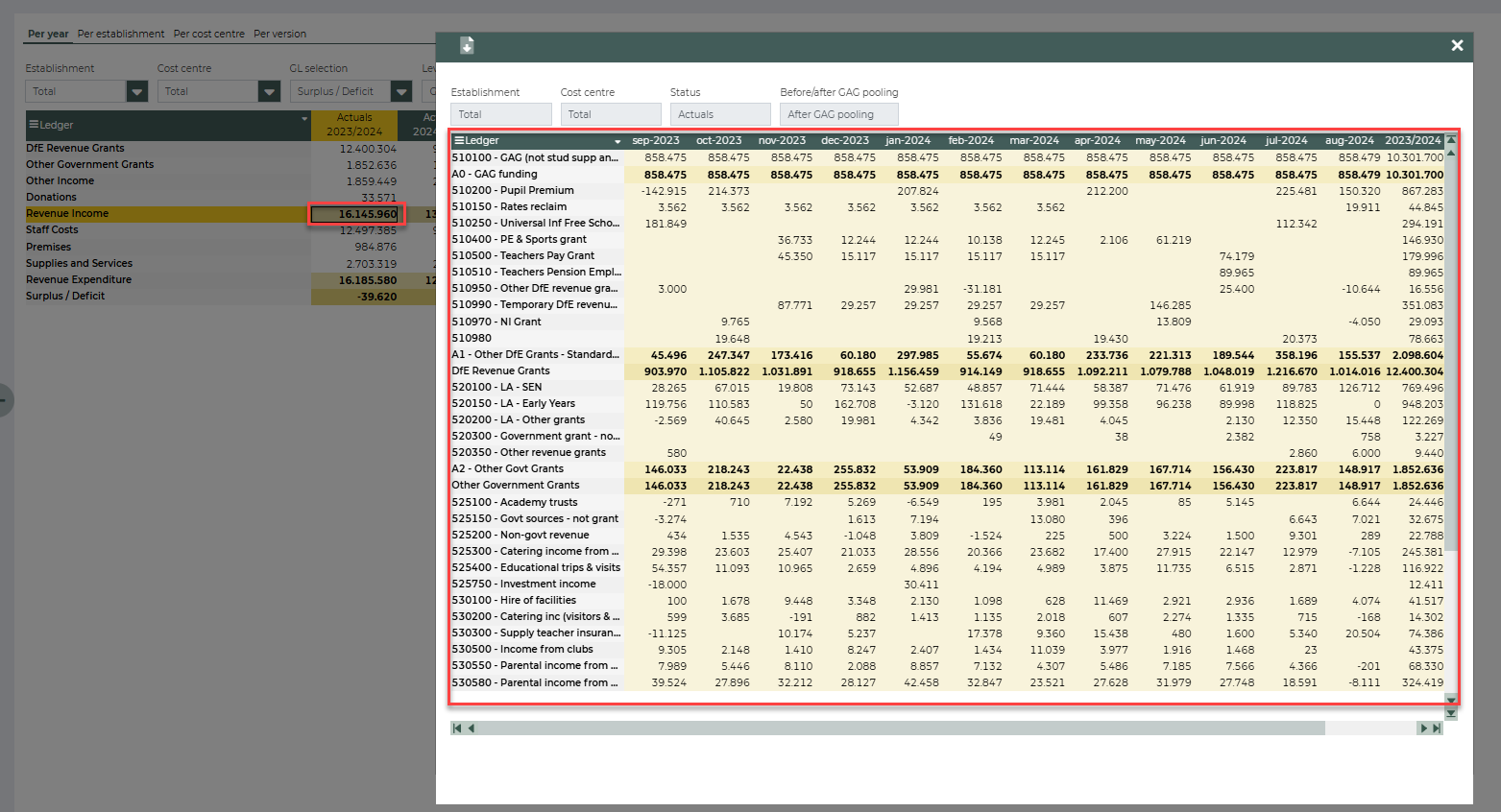Switch to the Per cost centre tab
This screenshot has height=812, width=1501.
point(209,34)
